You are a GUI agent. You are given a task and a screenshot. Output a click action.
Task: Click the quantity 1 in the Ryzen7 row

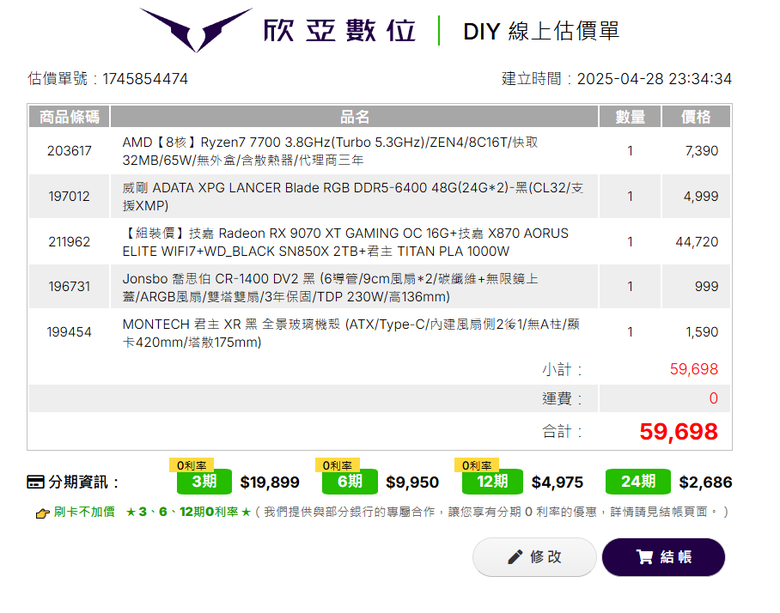[x=630, y=151]
